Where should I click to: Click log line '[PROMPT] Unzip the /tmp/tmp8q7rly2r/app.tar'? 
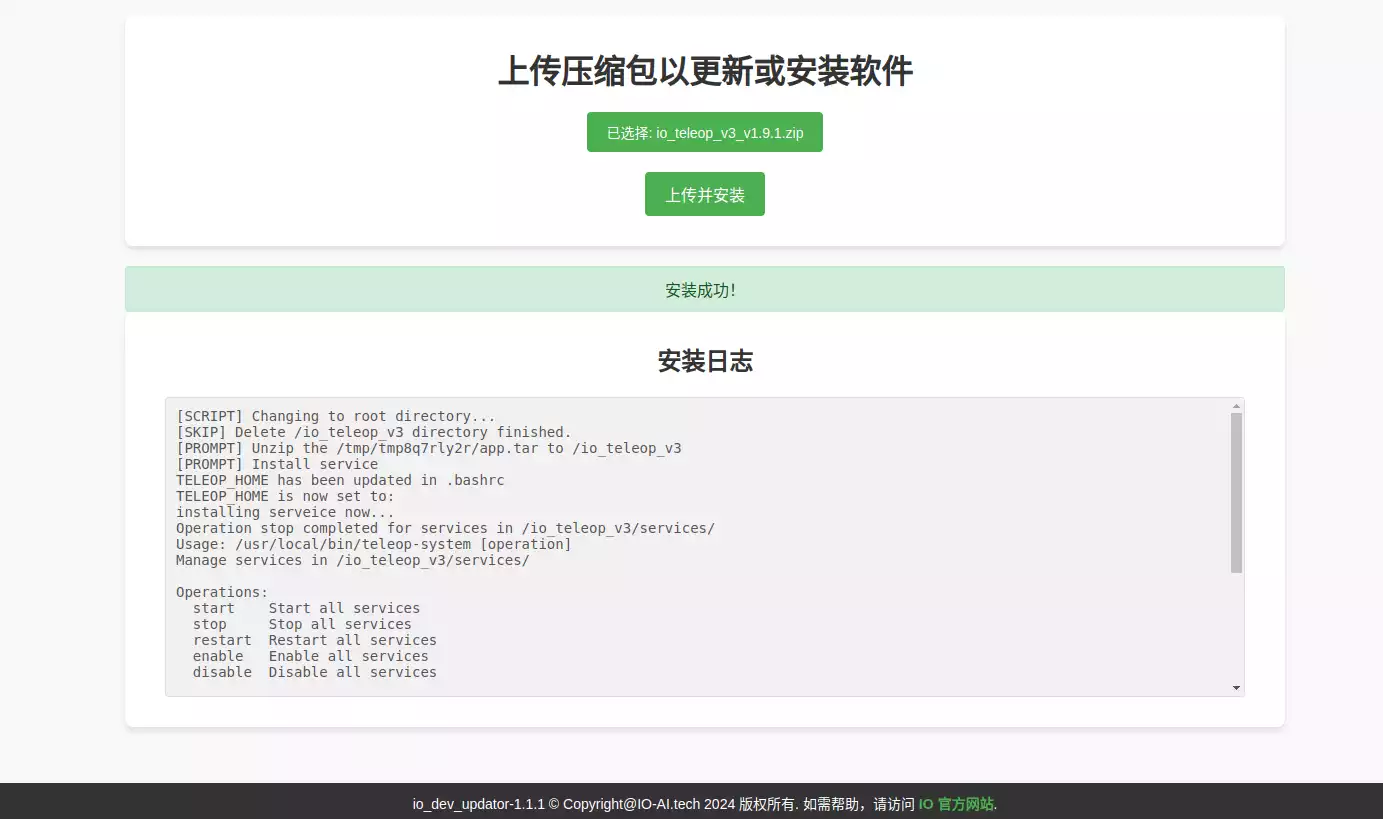coord(429,448)
